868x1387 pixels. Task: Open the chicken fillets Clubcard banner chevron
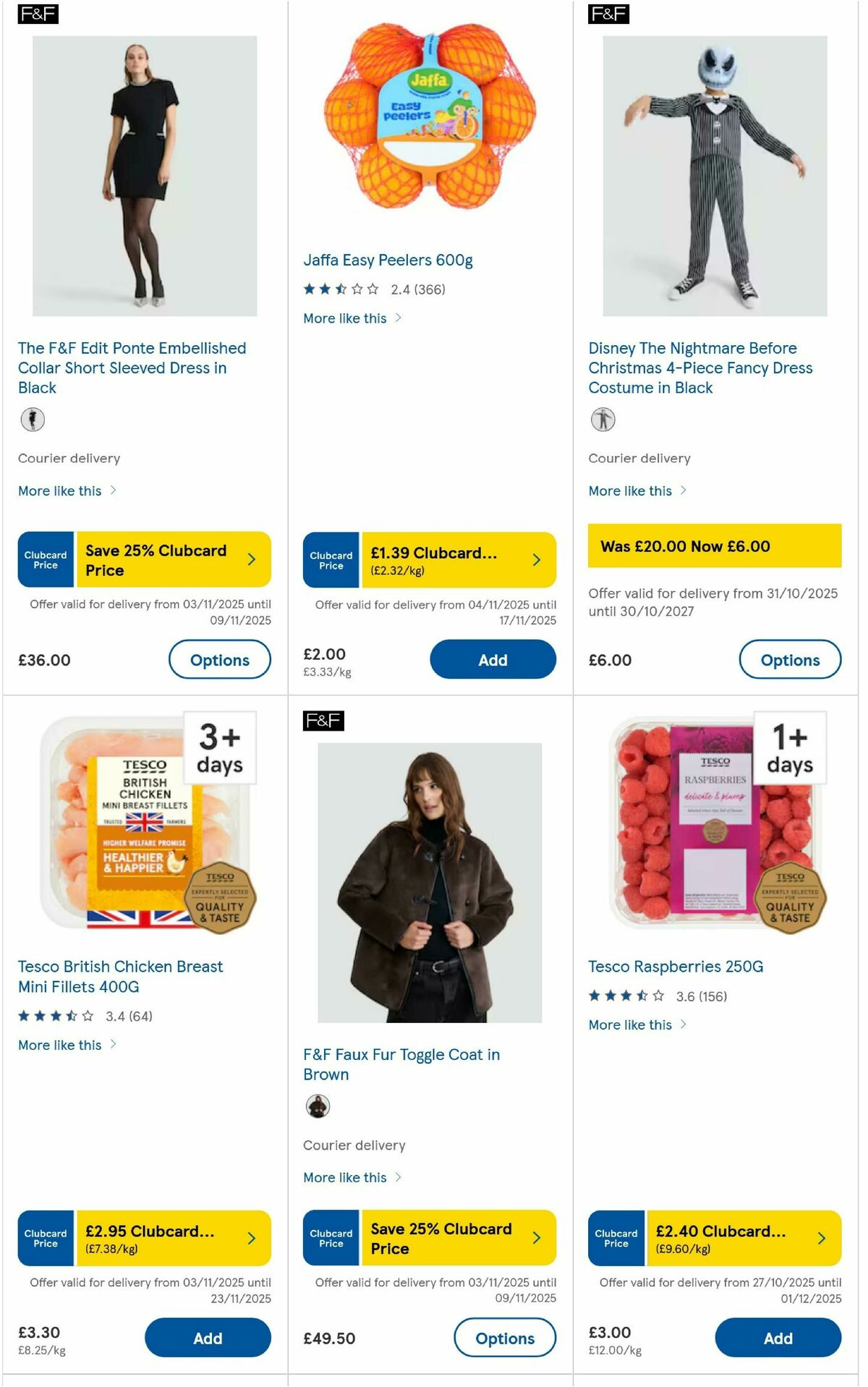pos(252,1238)
